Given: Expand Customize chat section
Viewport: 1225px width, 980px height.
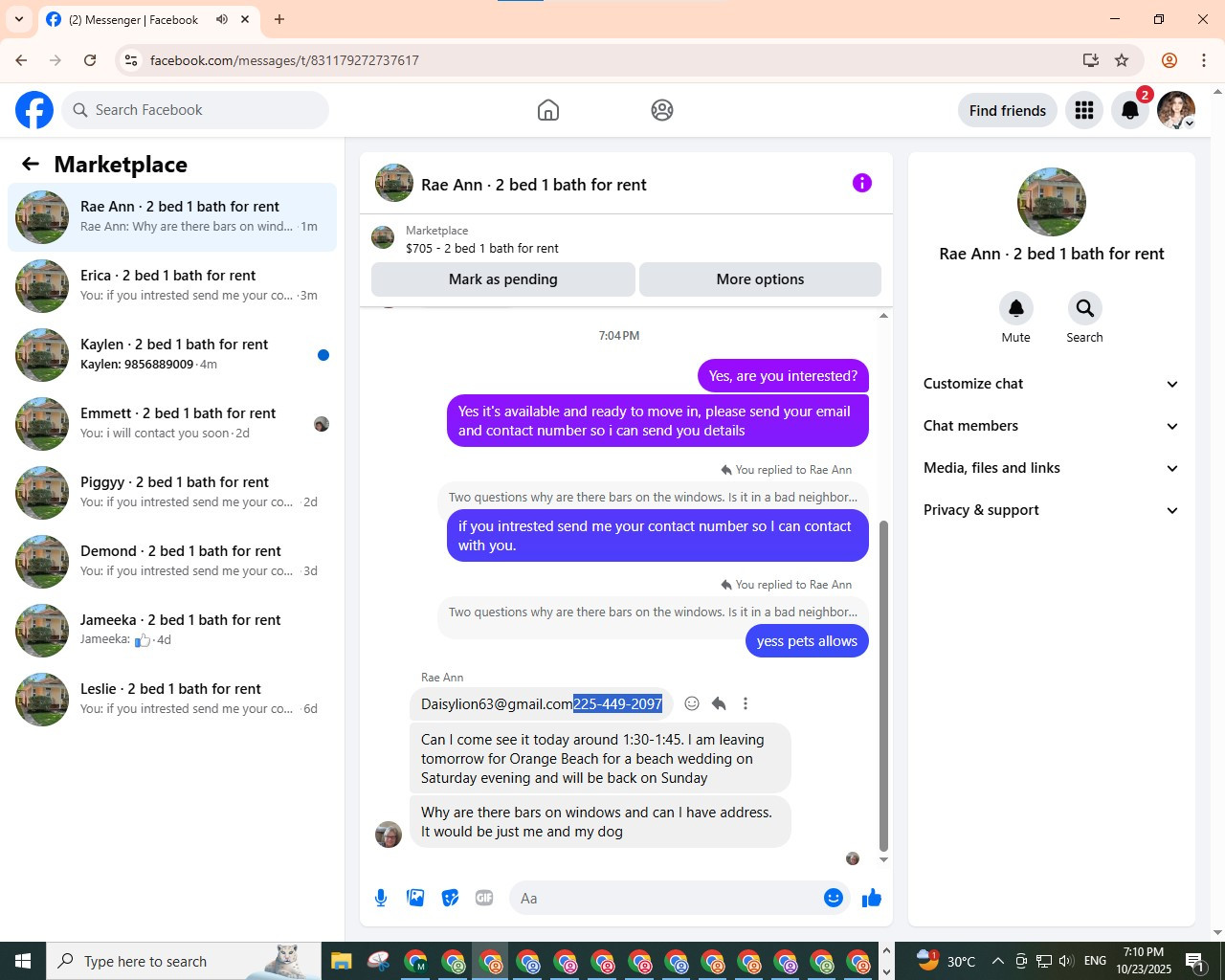Looking at the screenshot, I should [x=1051, y=384].
